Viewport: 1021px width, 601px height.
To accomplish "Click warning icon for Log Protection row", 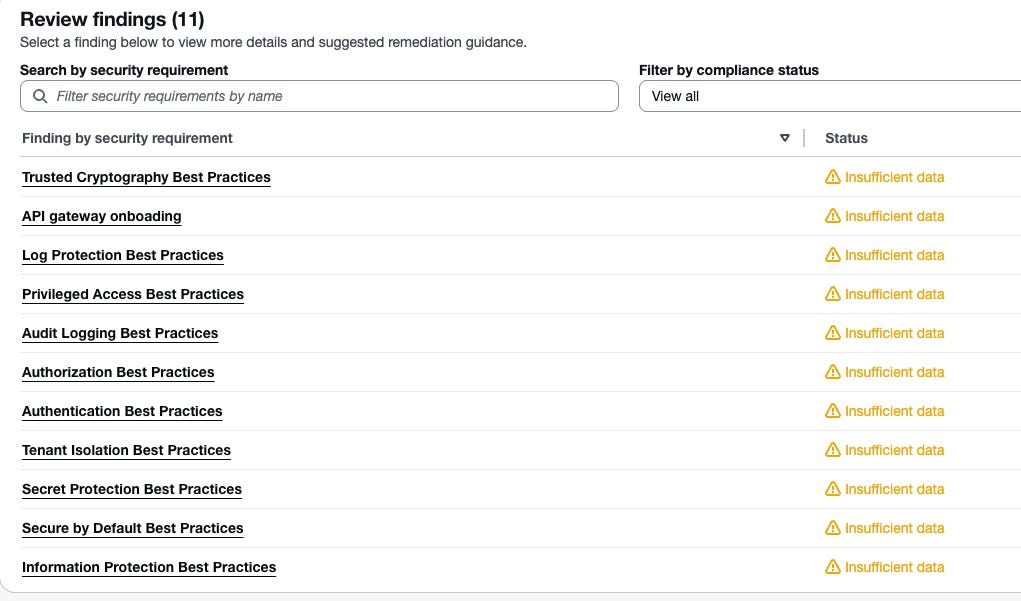I will (x=833, y=255).
